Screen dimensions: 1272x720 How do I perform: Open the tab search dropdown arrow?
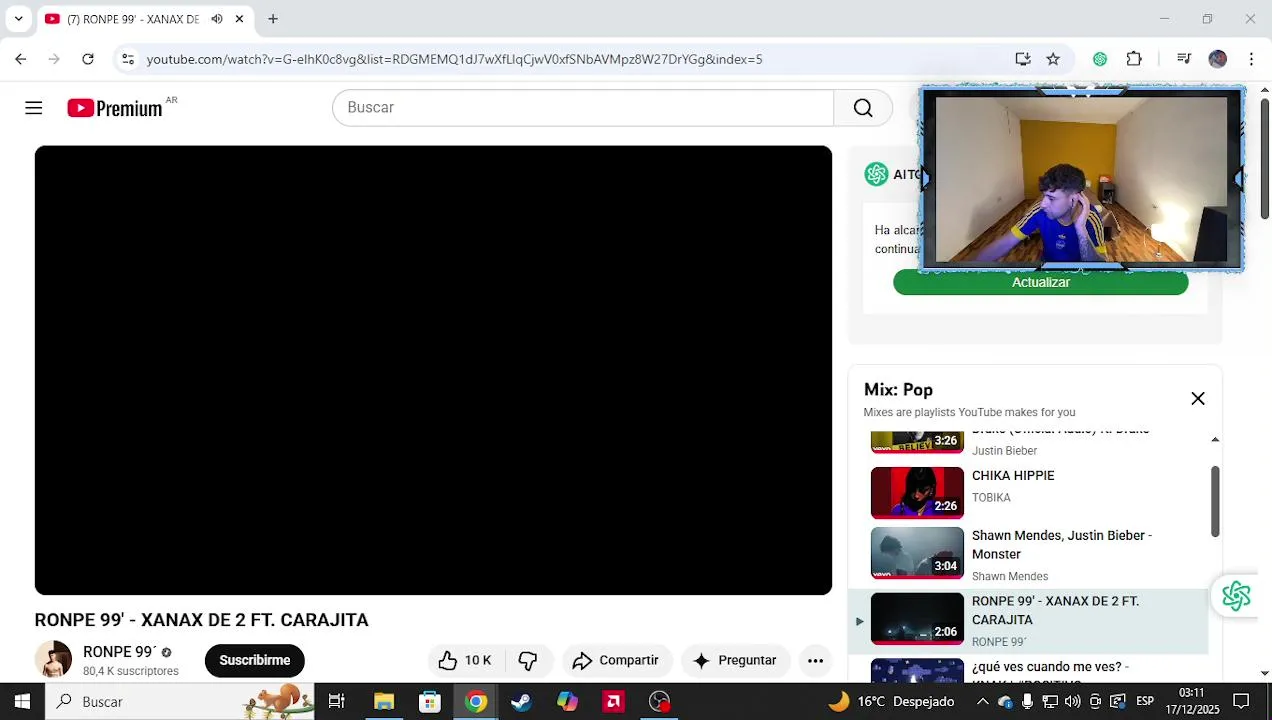(18, 19)
